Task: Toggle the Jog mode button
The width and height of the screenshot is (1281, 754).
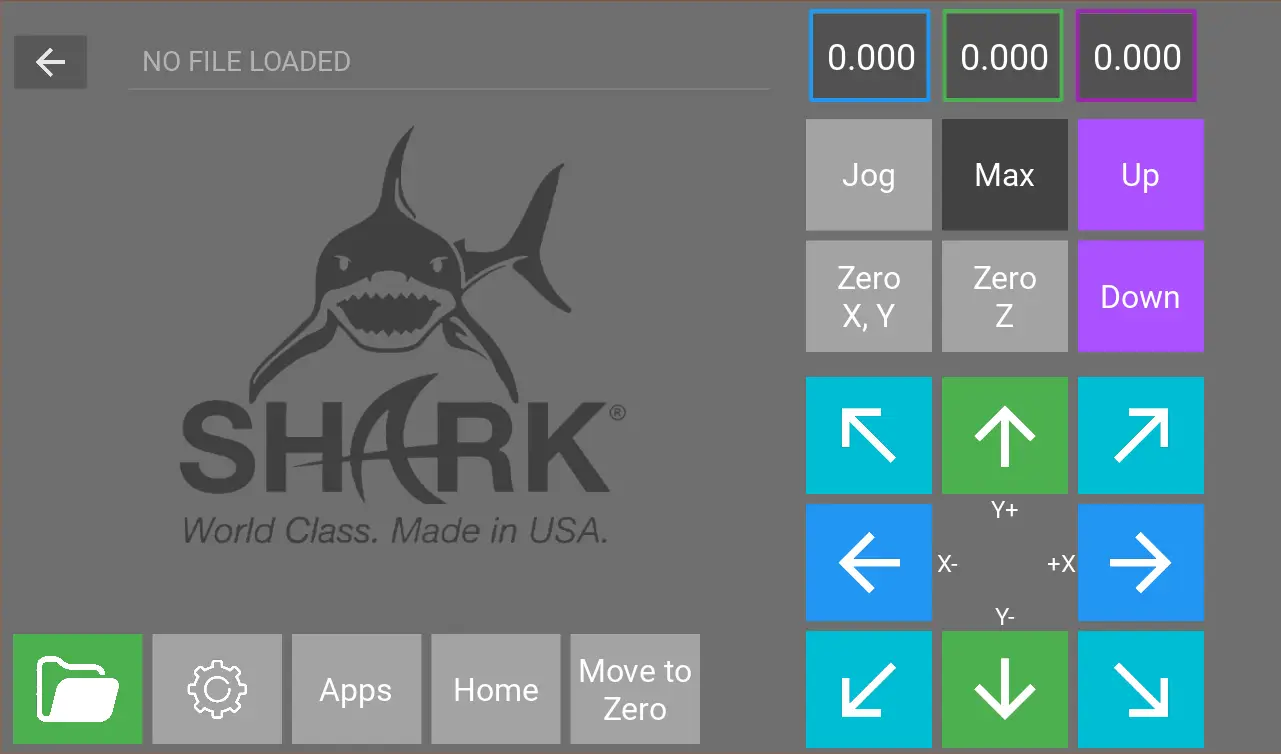Action: [869, 175]
